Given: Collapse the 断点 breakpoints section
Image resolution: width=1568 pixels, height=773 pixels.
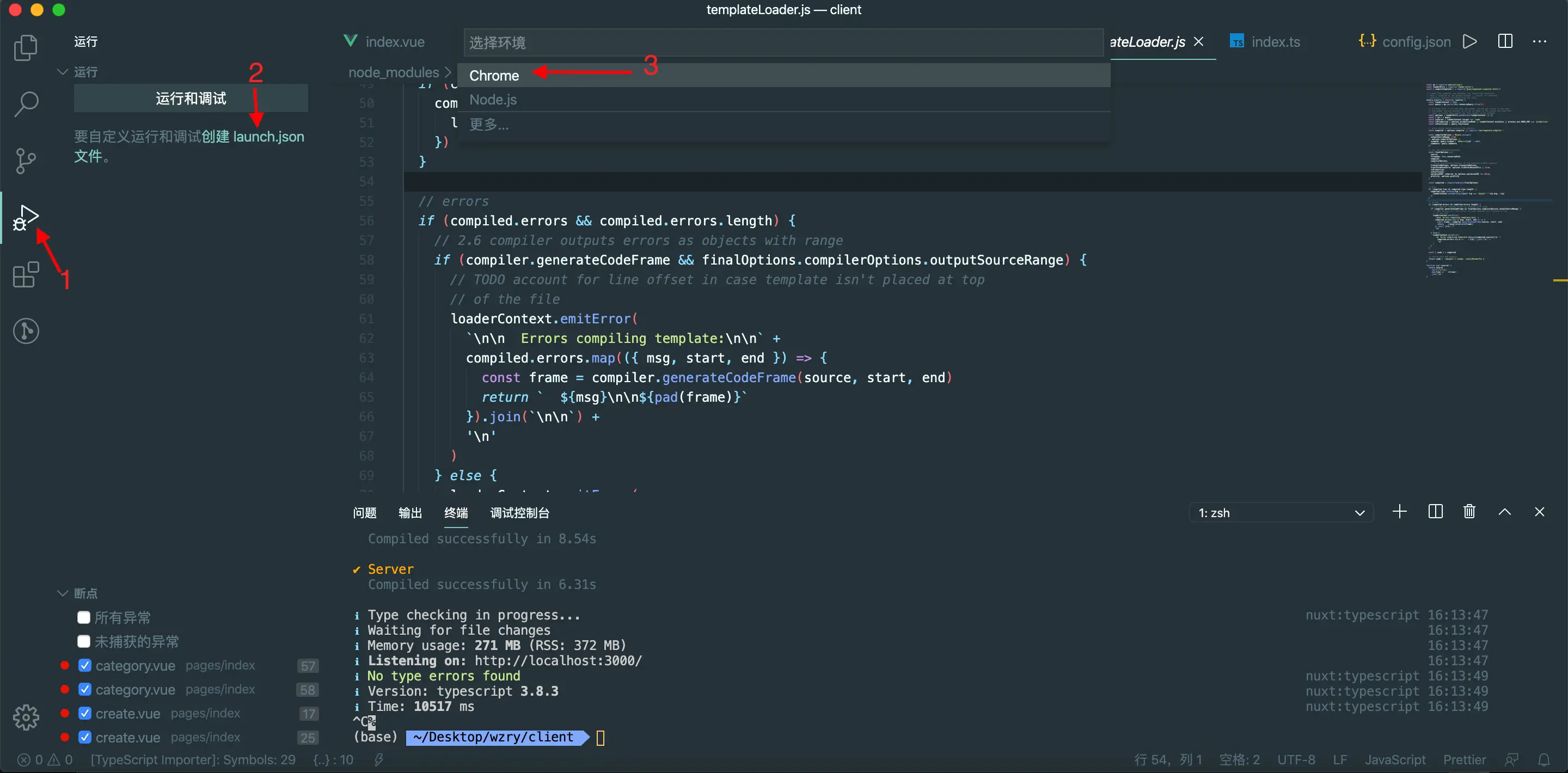Looking at the screenshot, I should pyautogui.click(x=63, y=593).
